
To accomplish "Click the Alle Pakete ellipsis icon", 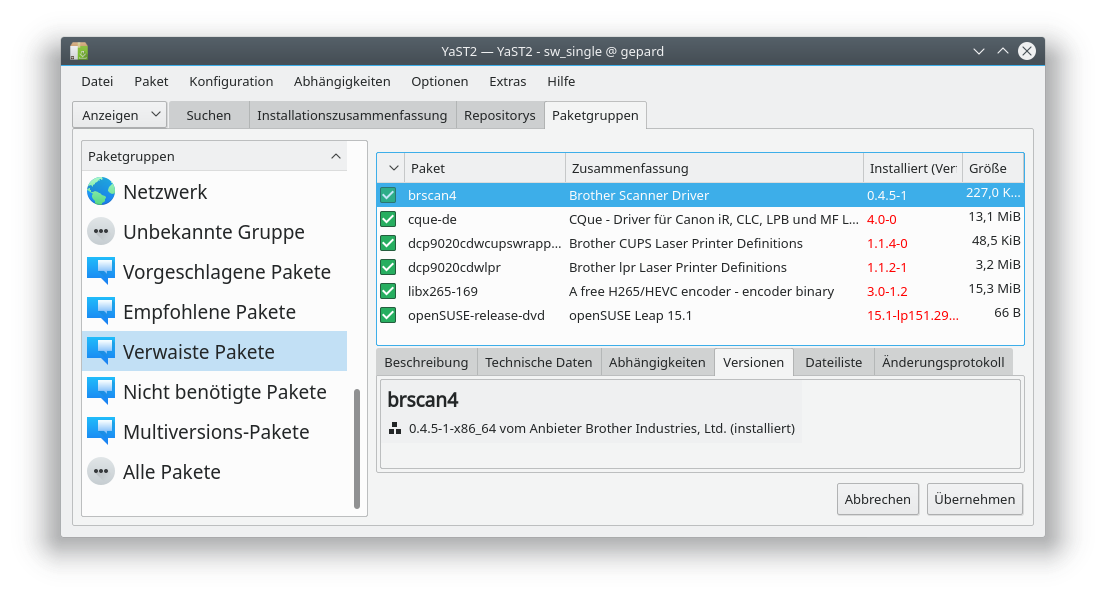I will (x=101, y=472).
